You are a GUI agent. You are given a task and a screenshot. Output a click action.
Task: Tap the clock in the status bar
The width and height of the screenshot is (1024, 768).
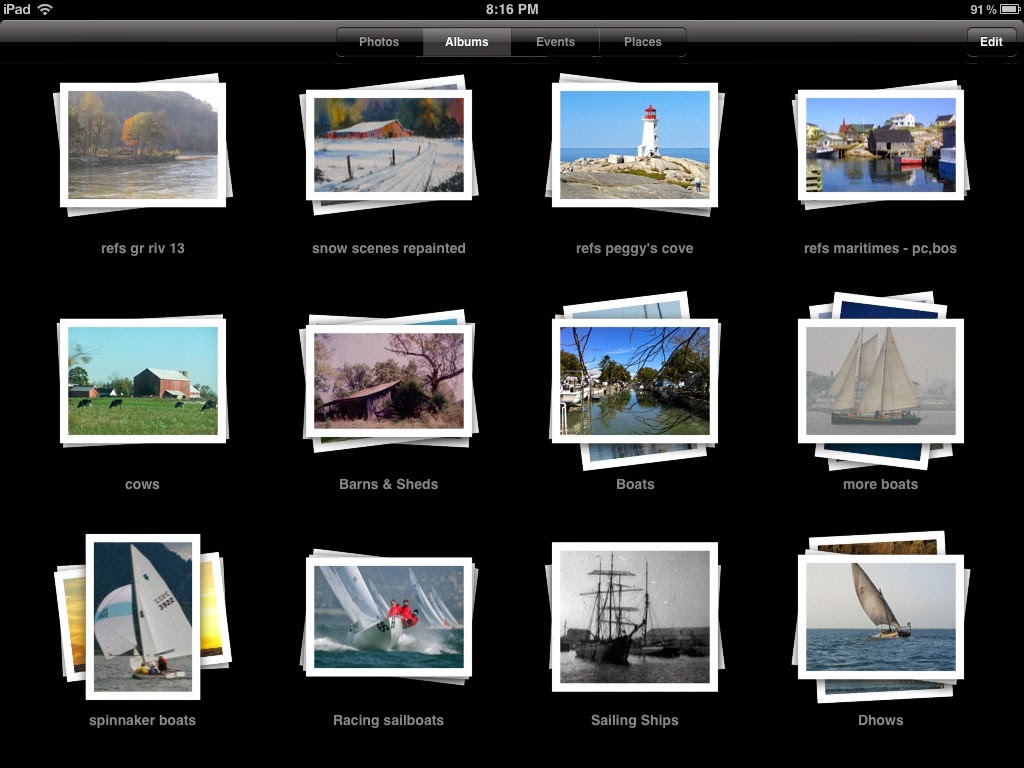tap(512, 8)
